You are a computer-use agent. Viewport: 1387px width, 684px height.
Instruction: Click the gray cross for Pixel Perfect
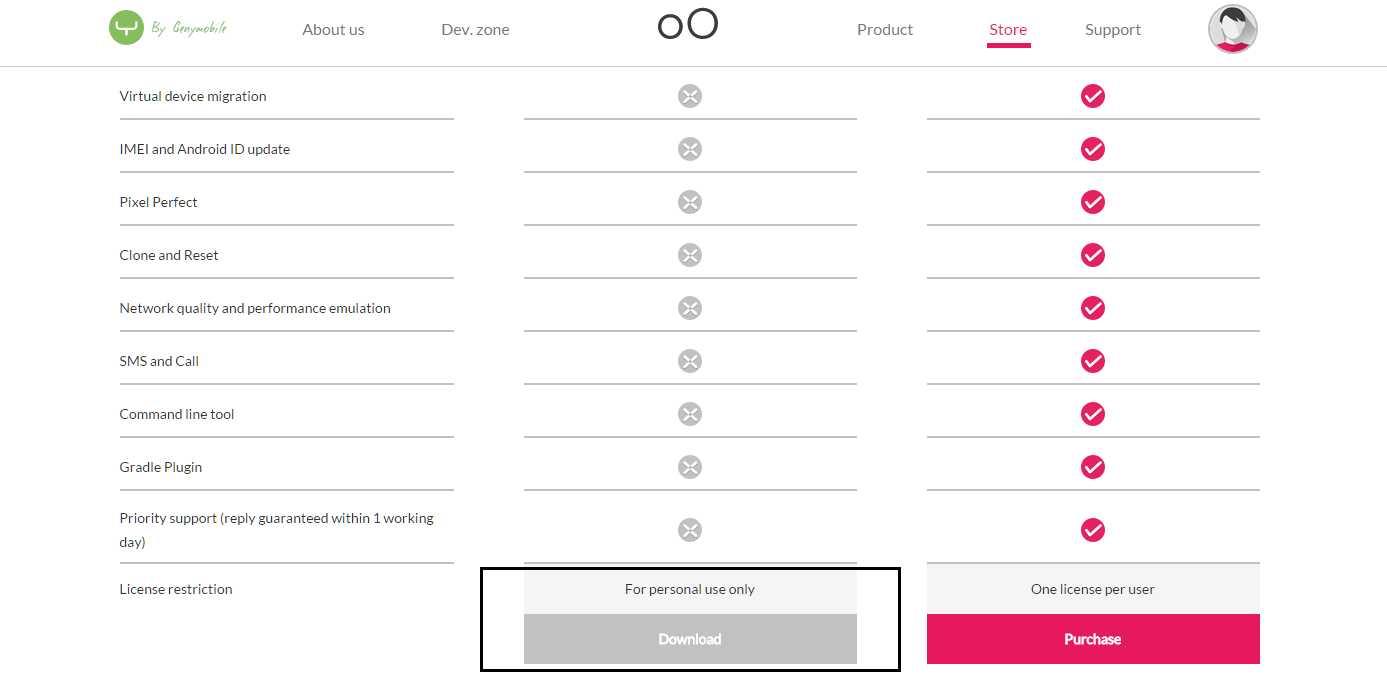point(690,202)
